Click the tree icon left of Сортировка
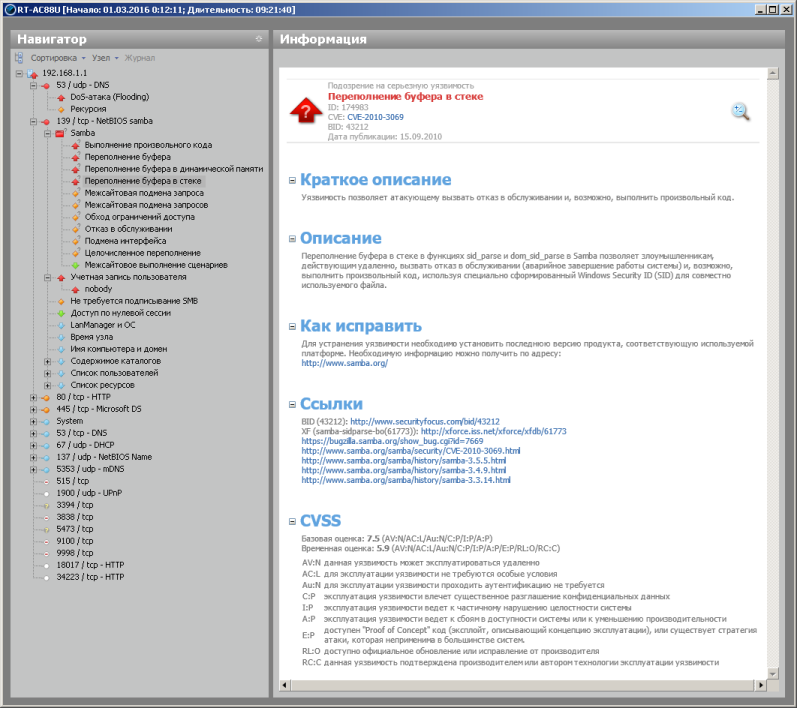This screenshot has width=797, height=708. 19,58
